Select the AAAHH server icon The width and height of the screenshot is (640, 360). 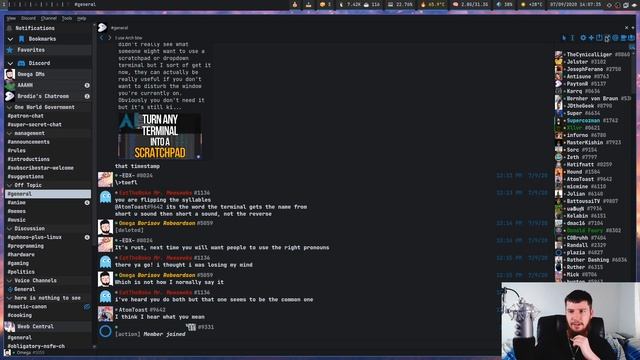(10, 85)
